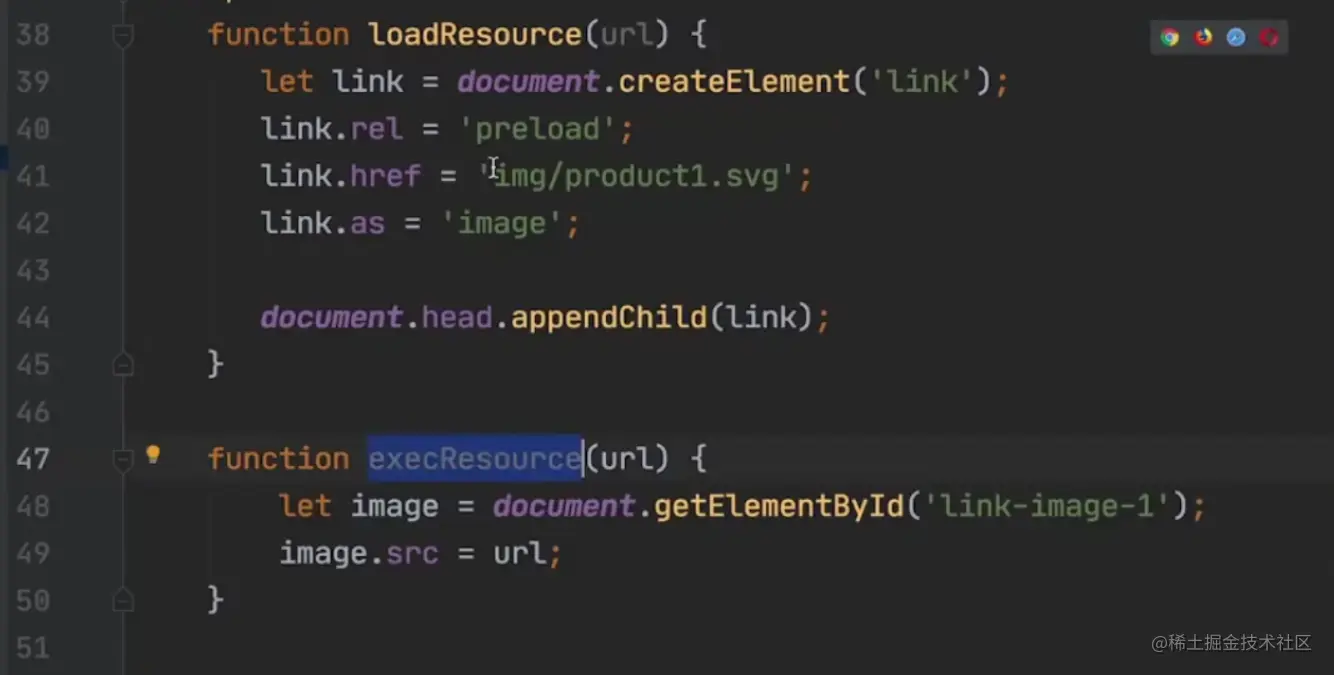Click the function keyword on line 38

point(279,35)
